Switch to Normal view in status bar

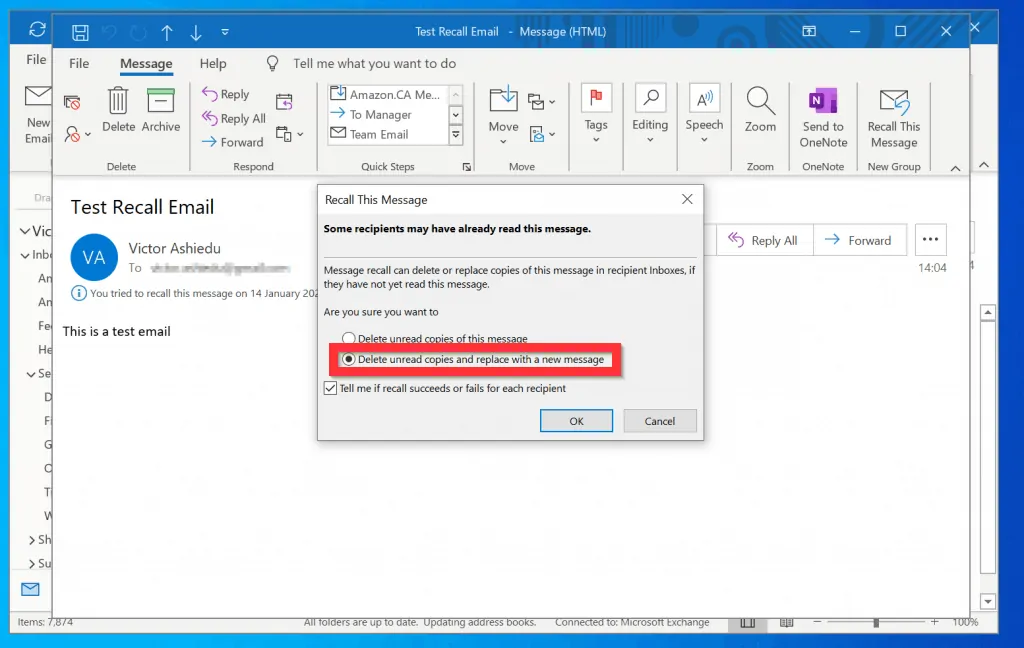tap(748, 623)
